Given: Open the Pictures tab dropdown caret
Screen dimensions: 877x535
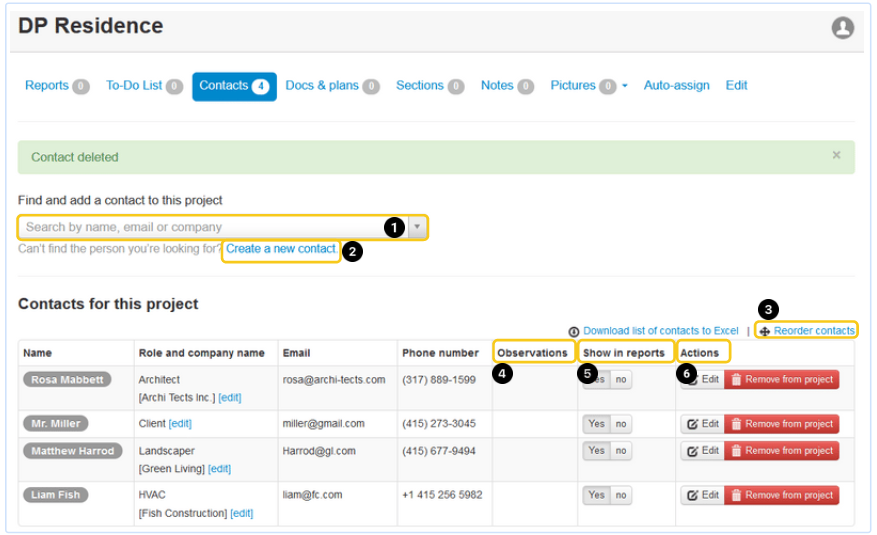Looking at the screenshot, I should pos(625,86).
